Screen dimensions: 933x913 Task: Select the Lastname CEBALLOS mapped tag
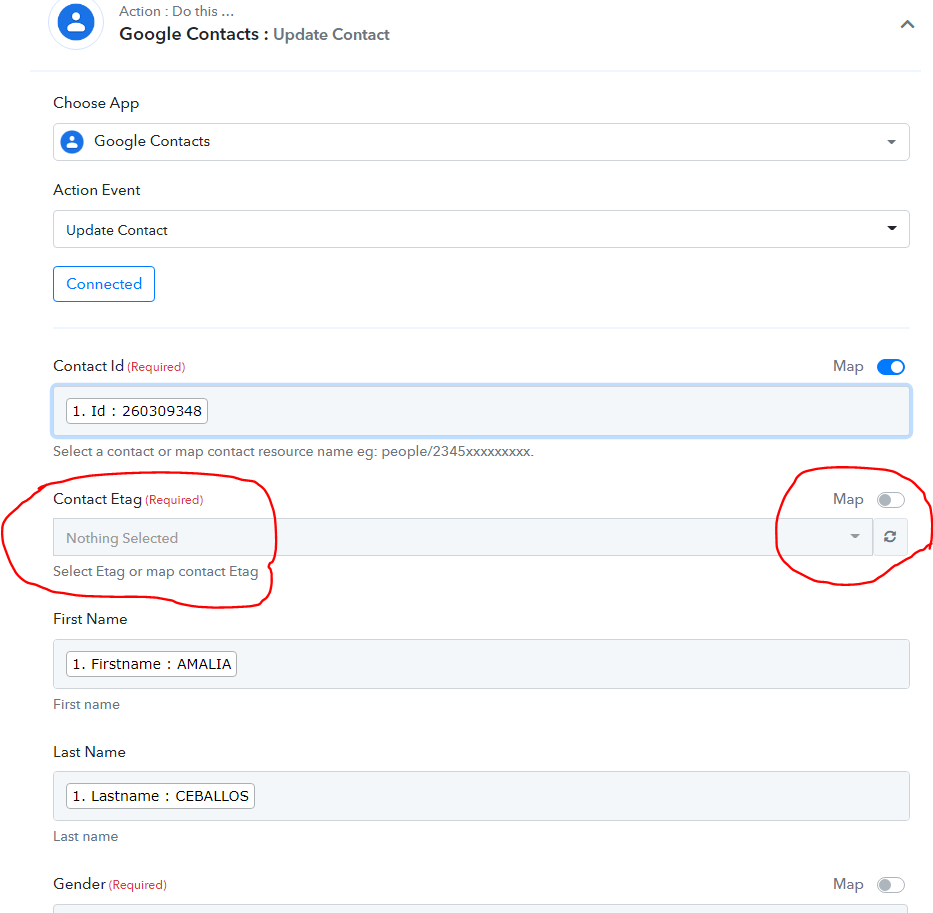(x=160, y=796)
